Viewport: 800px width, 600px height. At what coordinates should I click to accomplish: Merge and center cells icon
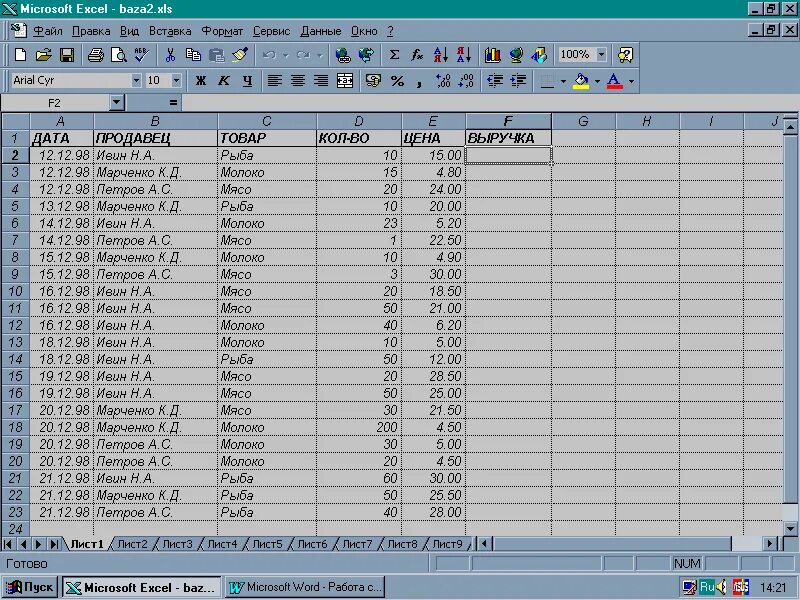coord(345,81)
